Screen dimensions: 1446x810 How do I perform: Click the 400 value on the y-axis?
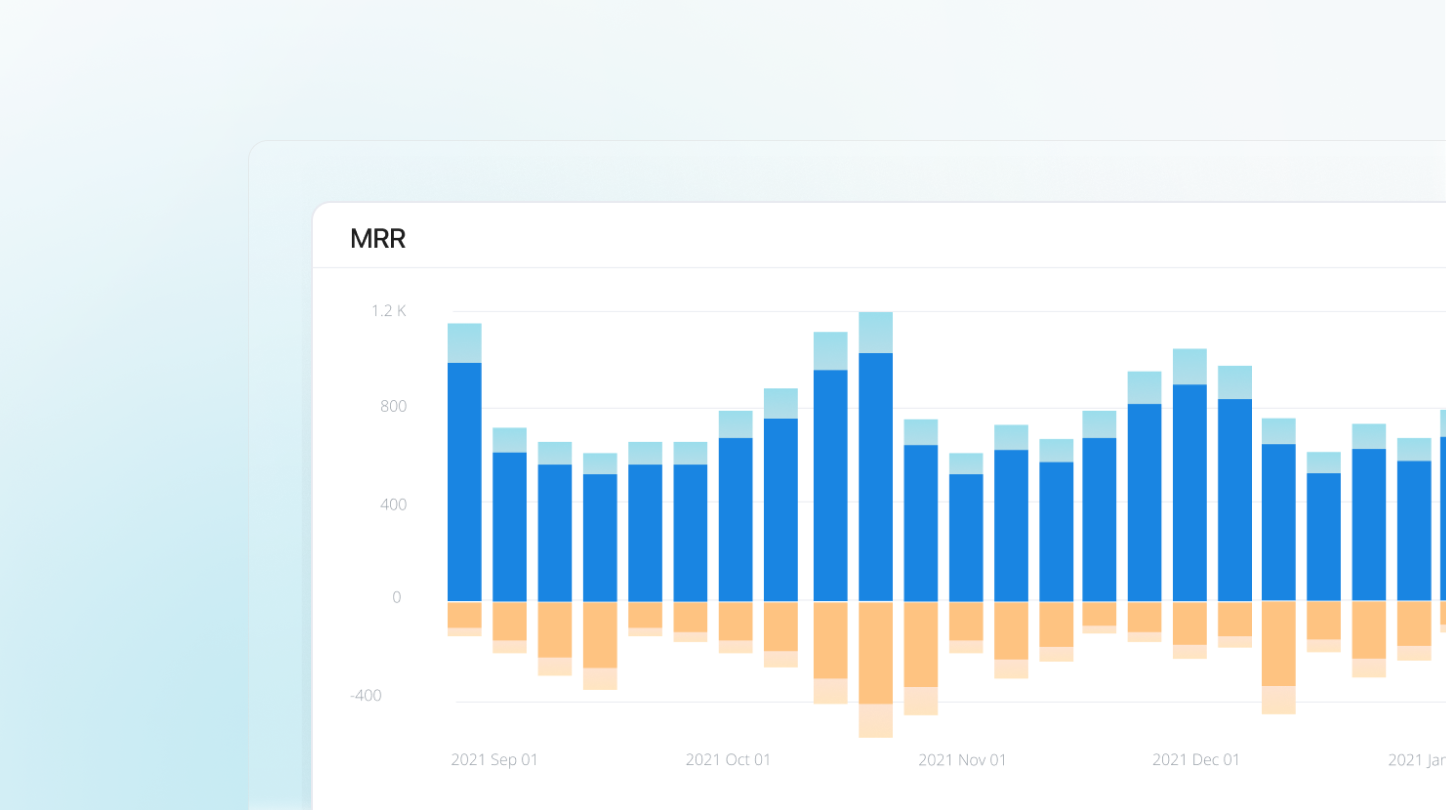[x=392, y=504]
